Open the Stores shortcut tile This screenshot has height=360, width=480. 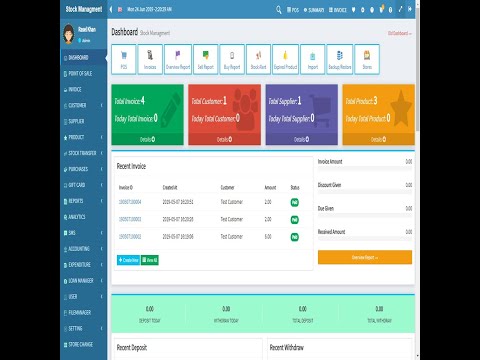pos(367,59)
